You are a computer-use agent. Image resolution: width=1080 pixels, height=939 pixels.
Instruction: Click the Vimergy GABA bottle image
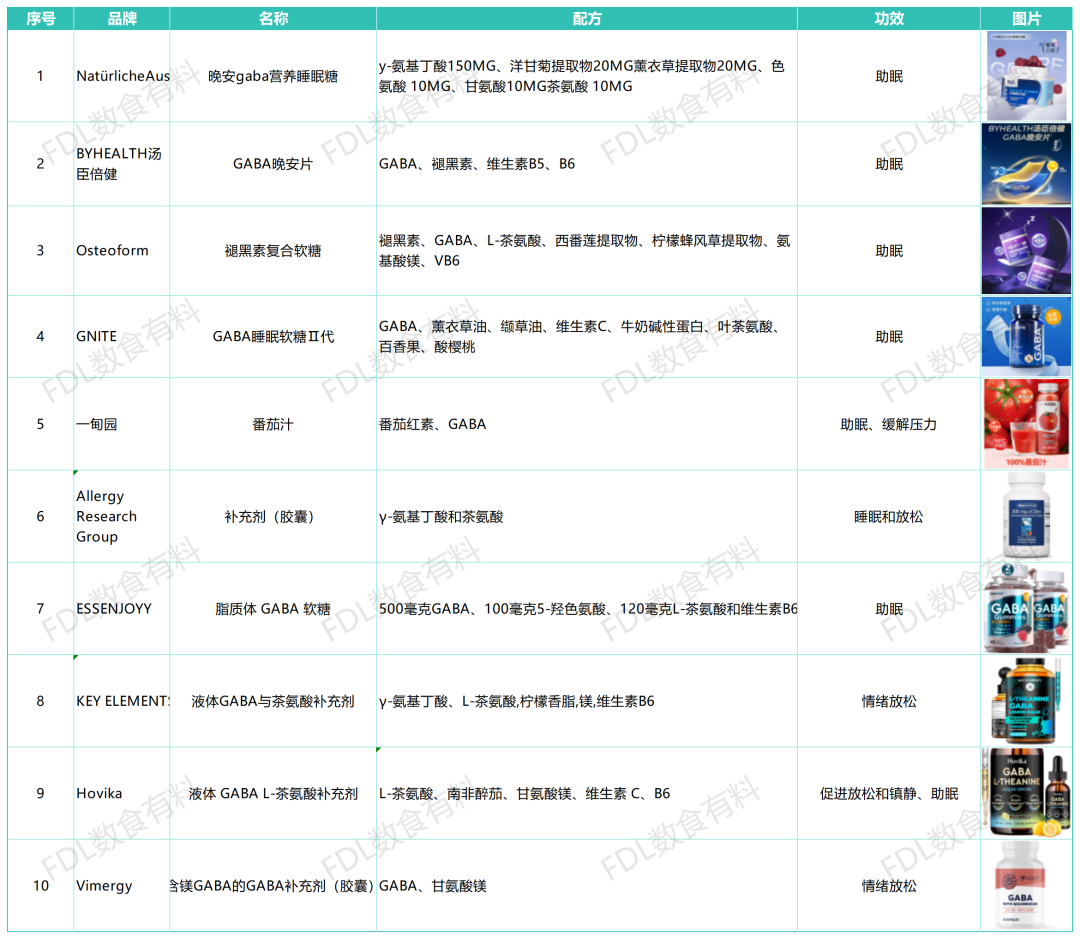coord(1026,886)
